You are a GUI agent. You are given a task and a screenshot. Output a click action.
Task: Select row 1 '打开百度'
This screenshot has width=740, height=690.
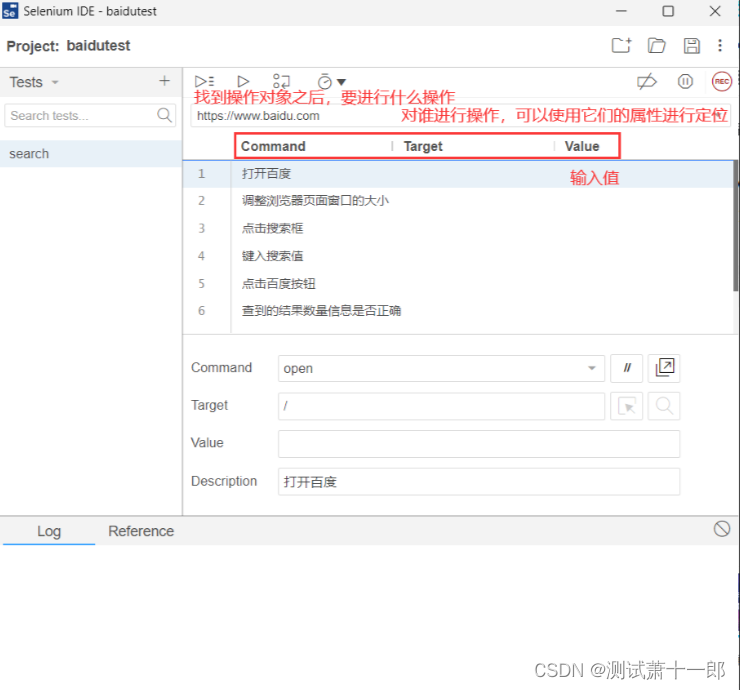coord(458,174)
